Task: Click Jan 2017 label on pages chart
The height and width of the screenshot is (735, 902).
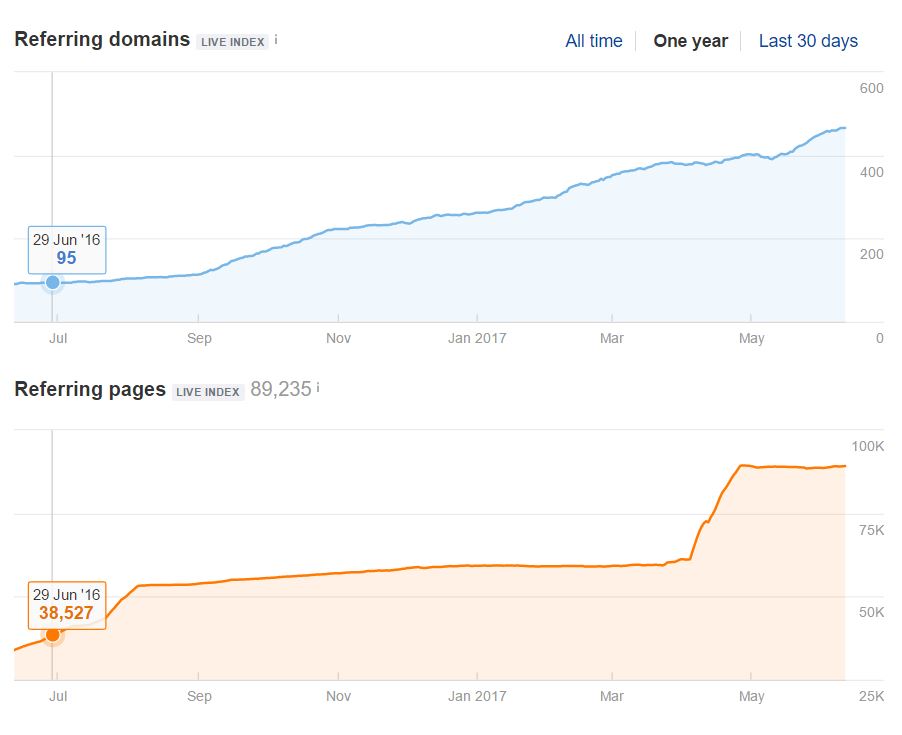Action: coord(477,696)
